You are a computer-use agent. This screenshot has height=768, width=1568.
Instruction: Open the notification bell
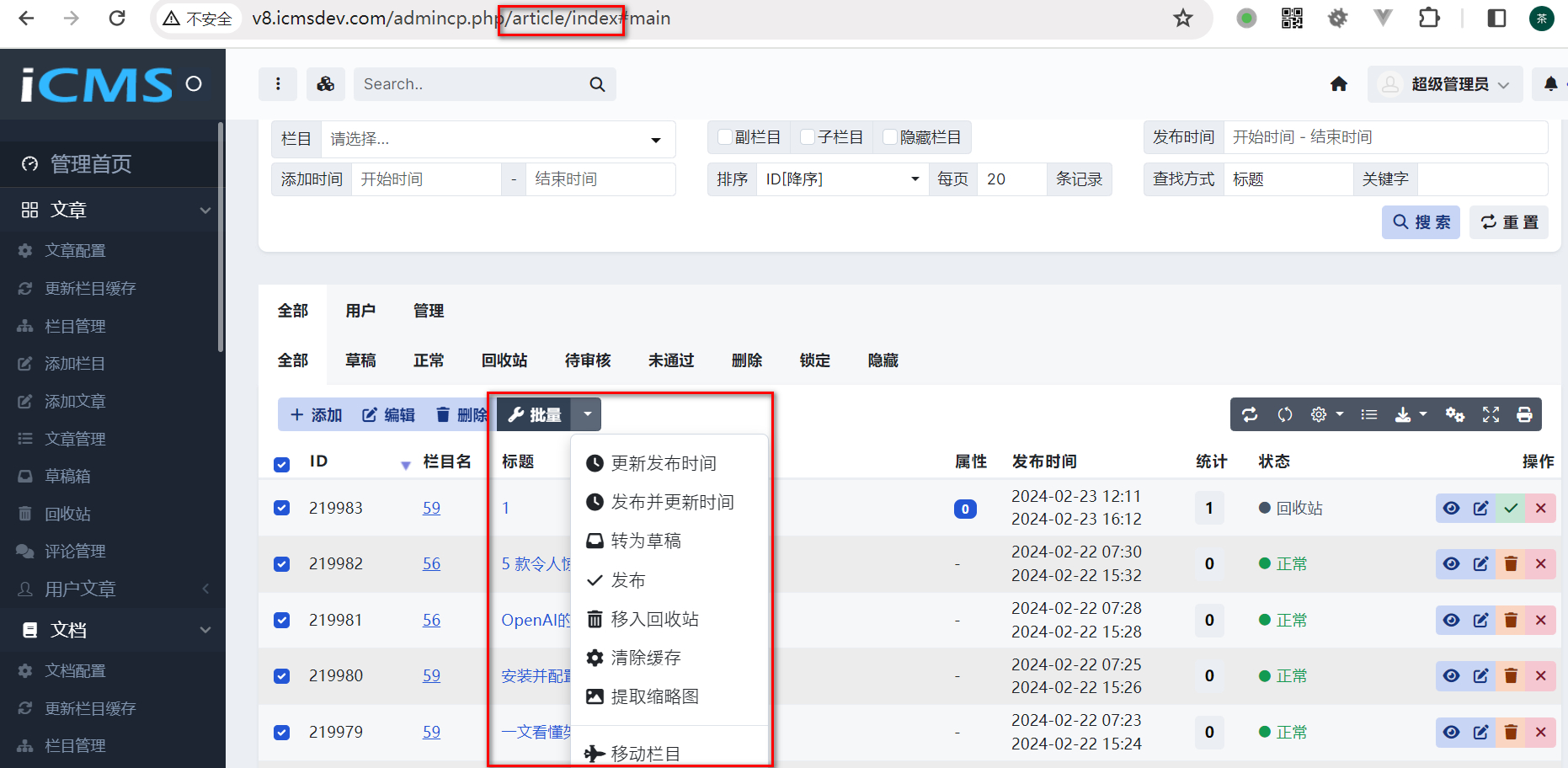(x=1550, y=83)
